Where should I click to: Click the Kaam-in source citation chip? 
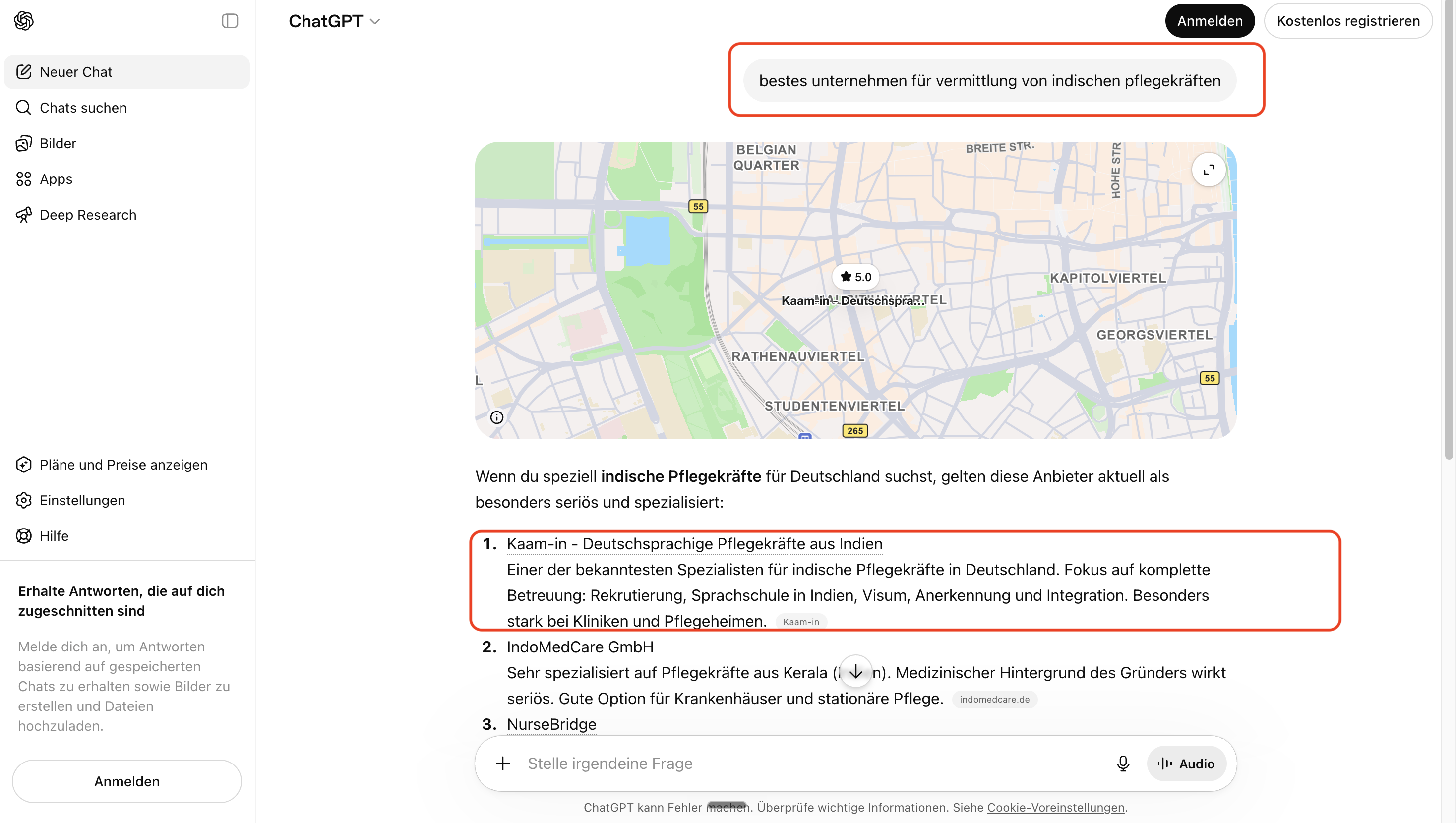801,622
